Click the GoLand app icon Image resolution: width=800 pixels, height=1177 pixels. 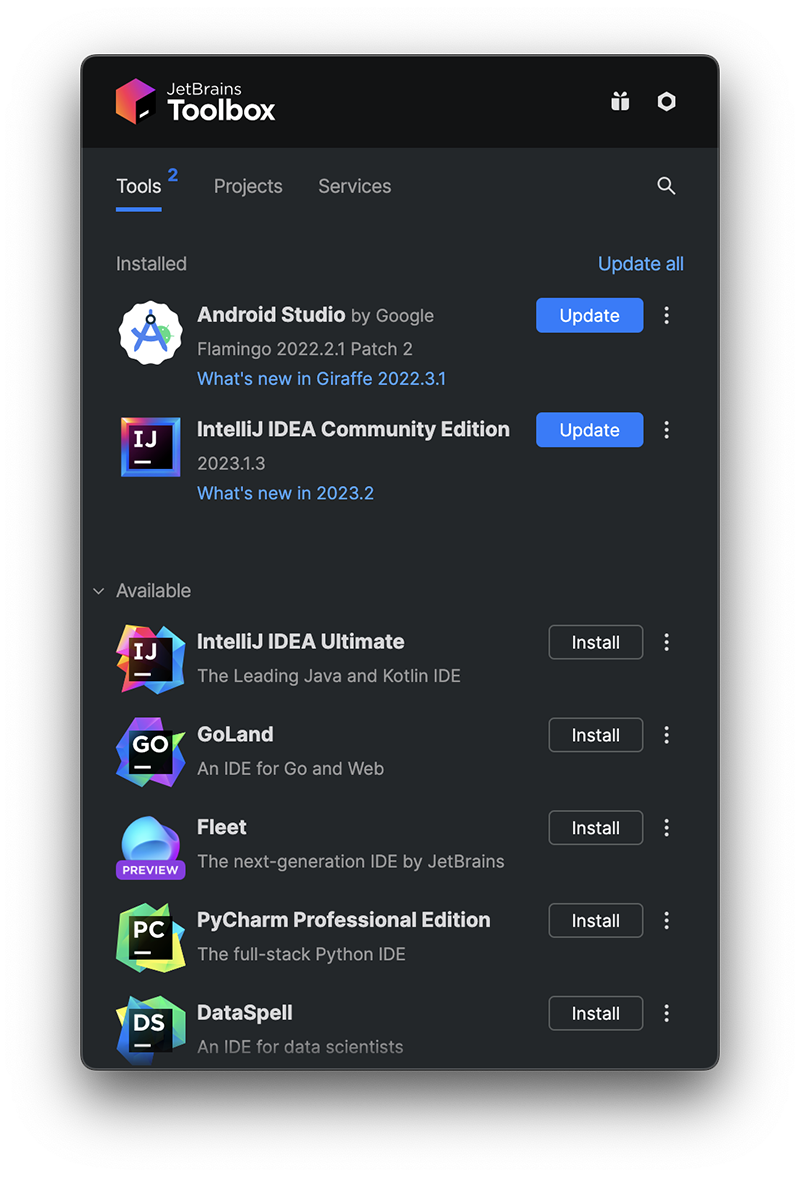[150, 751]
